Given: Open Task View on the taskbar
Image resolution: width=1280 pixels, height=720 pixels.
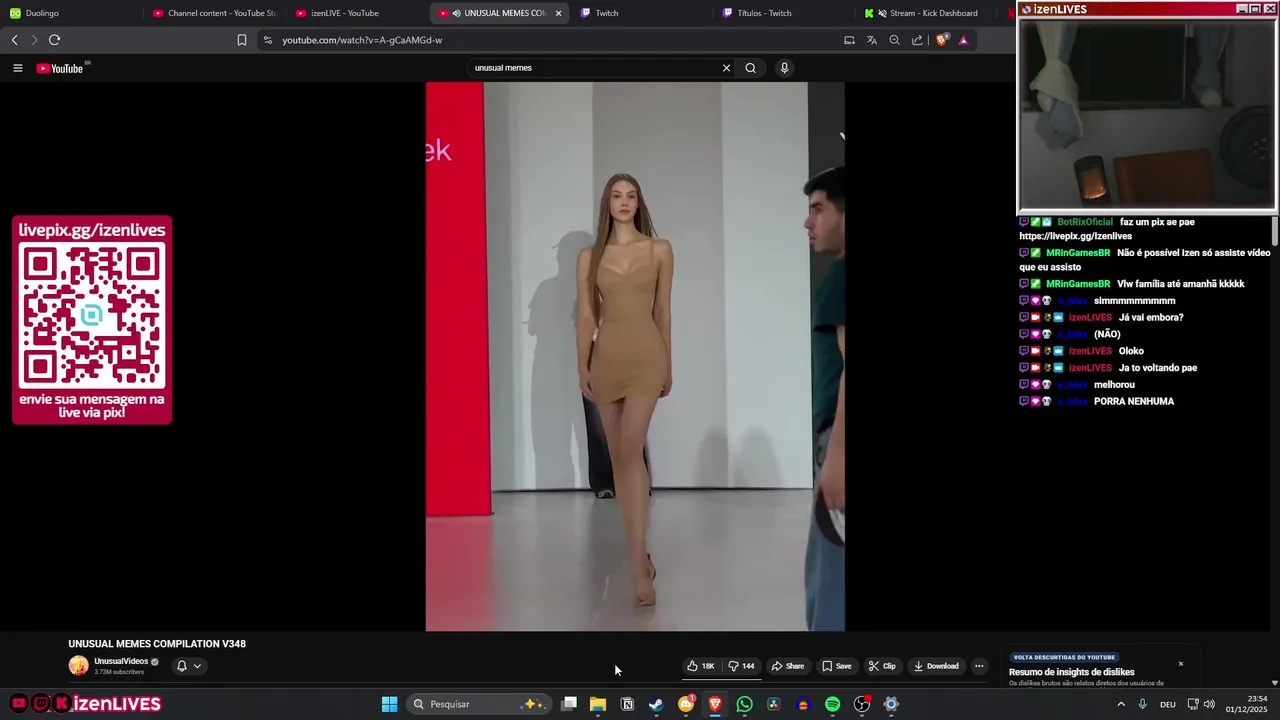Looking at the screenshot, I should [569, 704].
